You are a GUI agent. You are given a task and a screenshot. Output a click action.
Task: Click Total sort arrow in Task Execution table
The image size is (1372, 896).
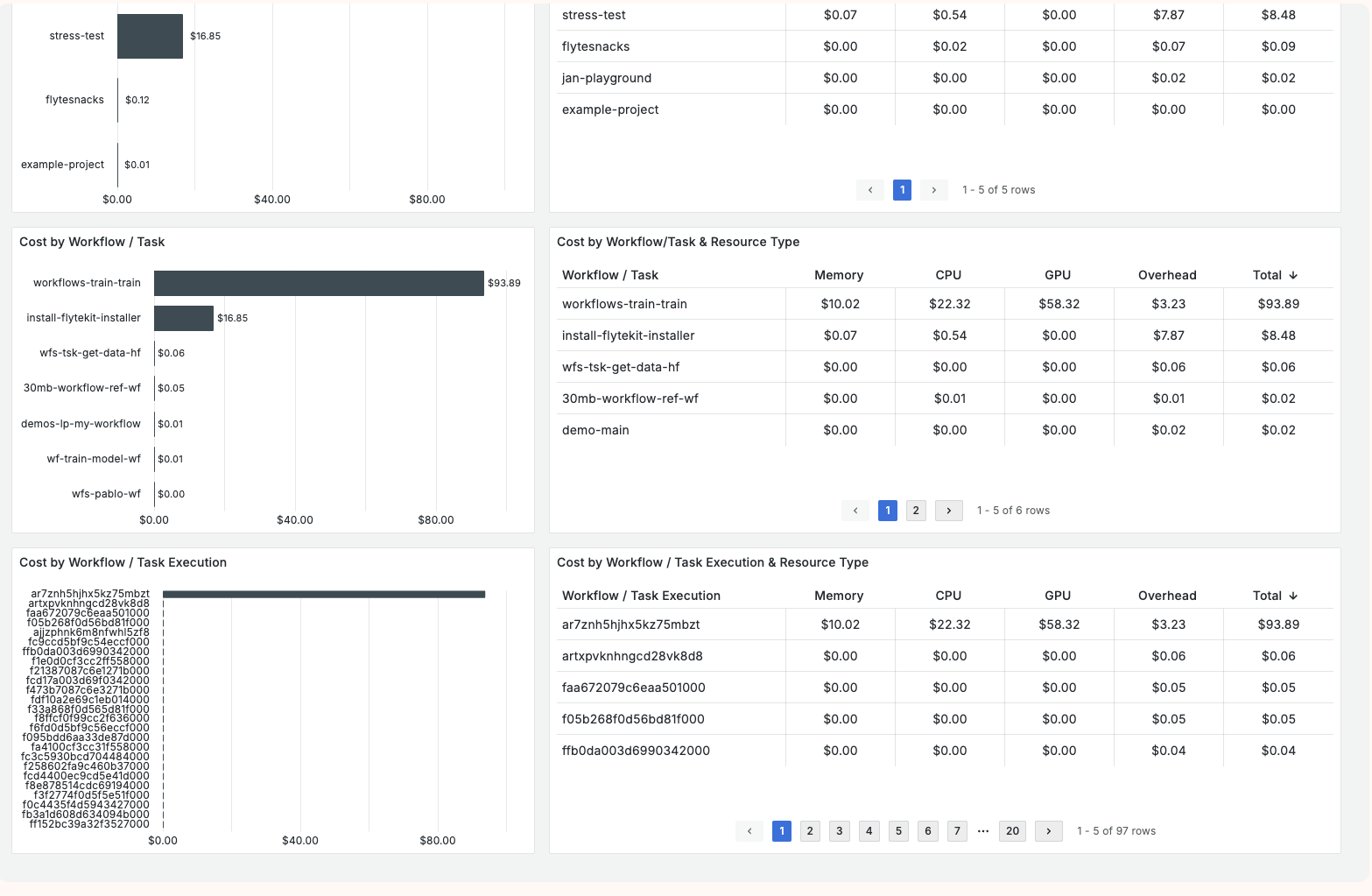coord(1293,596)
